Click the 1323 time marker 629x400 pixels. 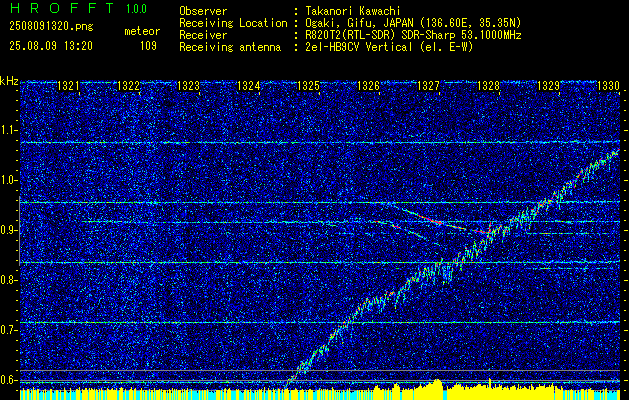189,85
